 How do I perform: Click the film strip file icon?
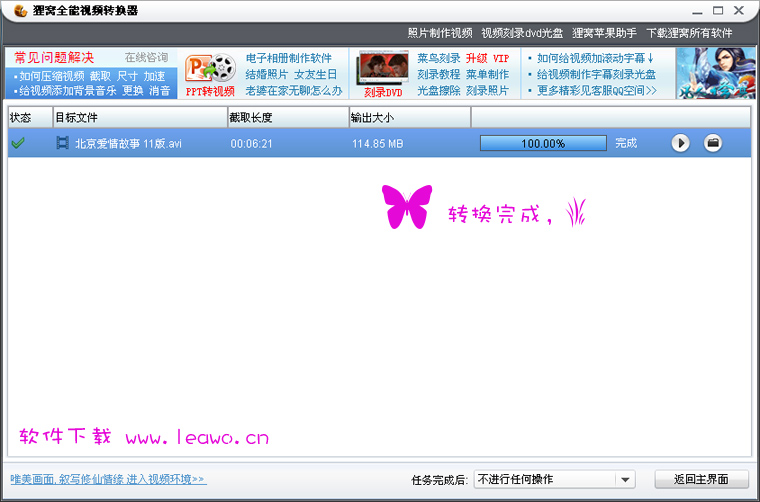click(63, 143)
